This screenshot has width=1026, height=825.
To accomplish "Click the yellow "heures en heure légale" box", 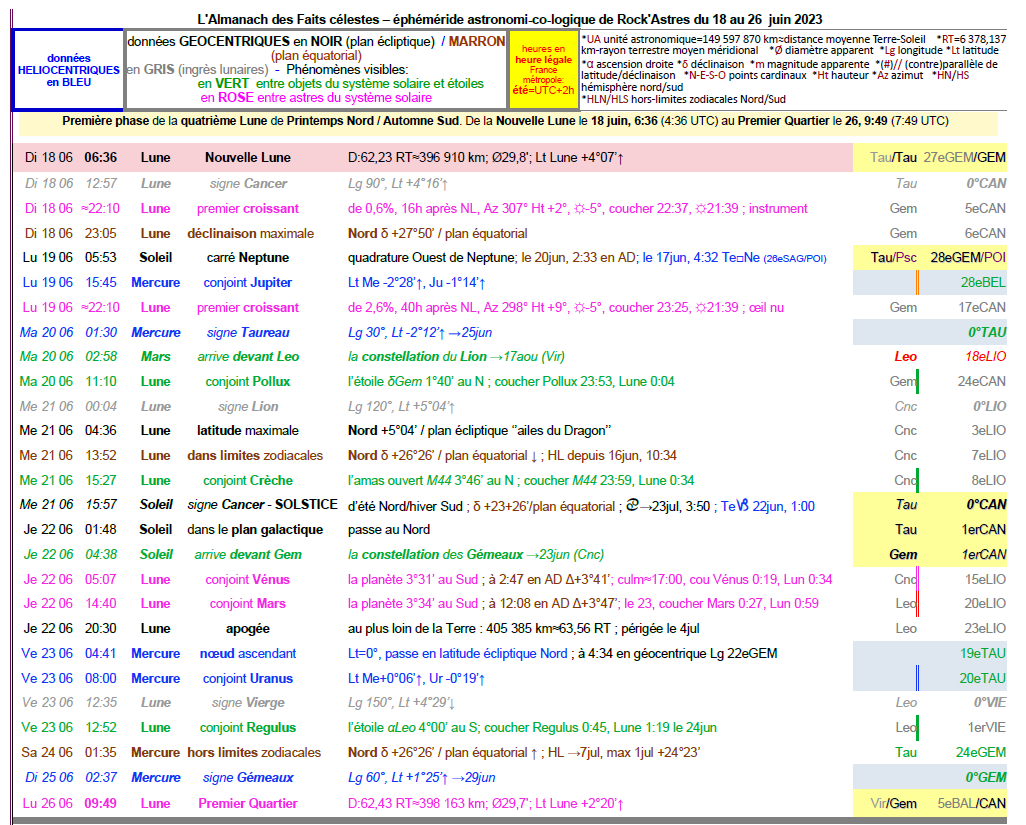I will [x=543, y=70].
